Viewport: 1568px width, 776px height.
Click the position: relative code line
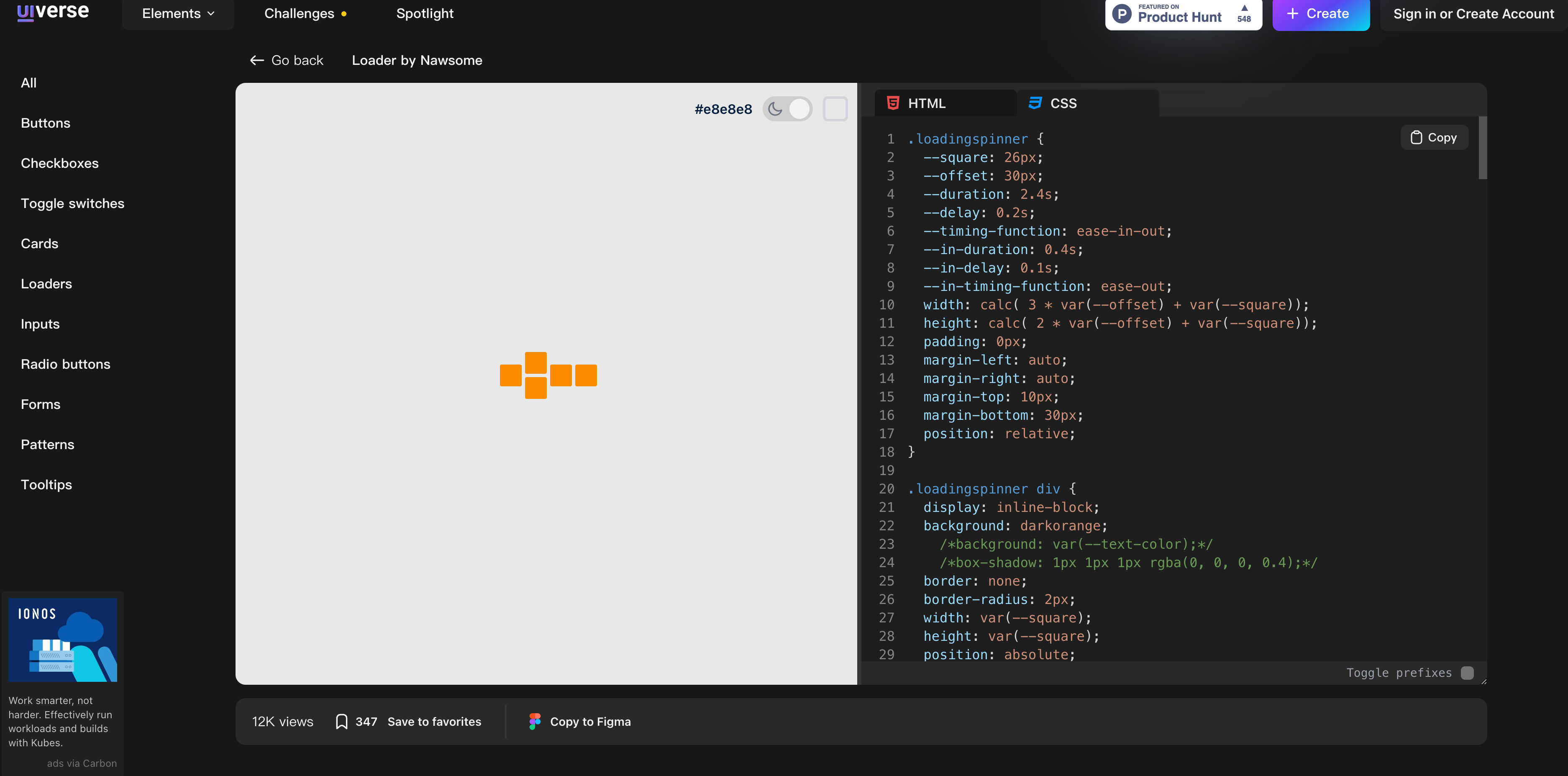(999, 434)
